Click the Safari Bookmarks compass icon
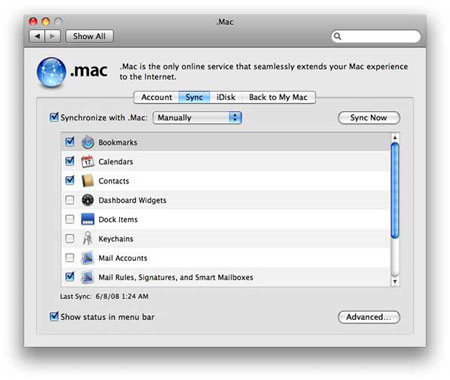Image resolution: width=450 pixels, height=380 pixels. [88, 143]
